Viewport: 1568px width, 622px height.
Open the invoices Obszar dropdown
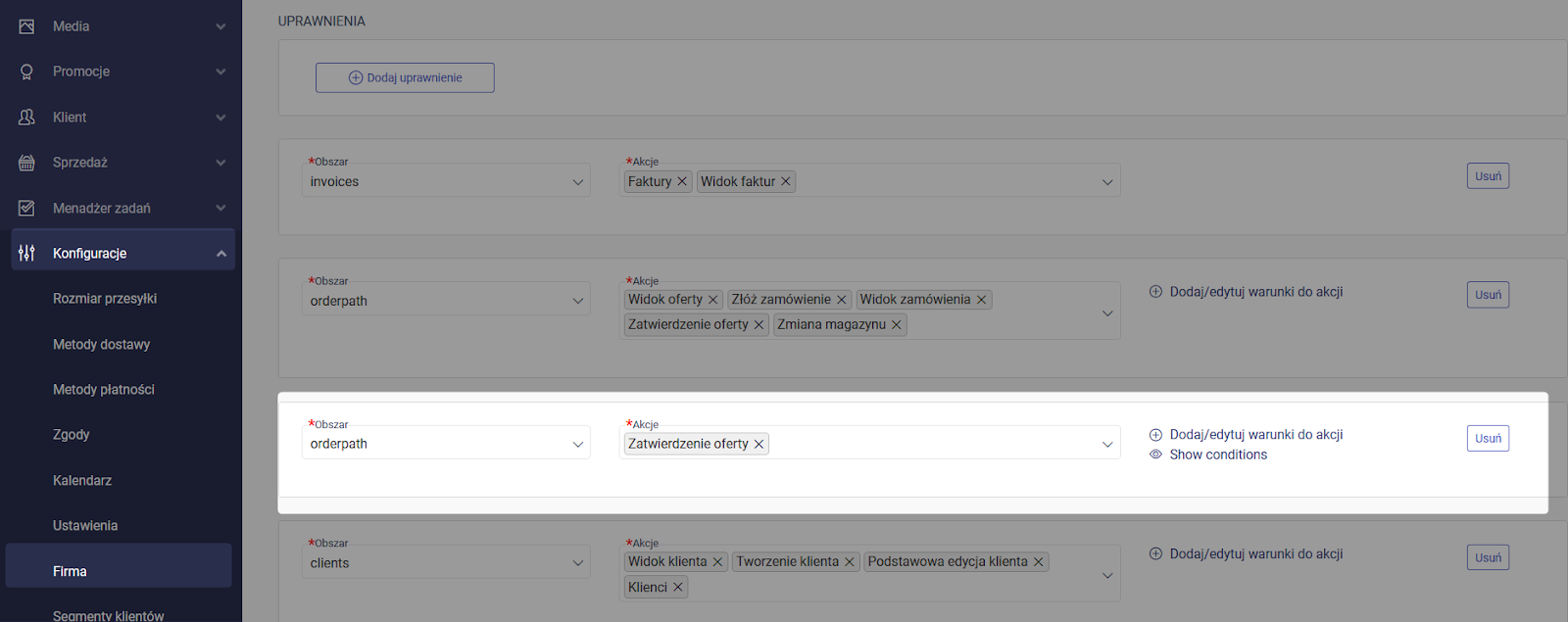[446, 181]
